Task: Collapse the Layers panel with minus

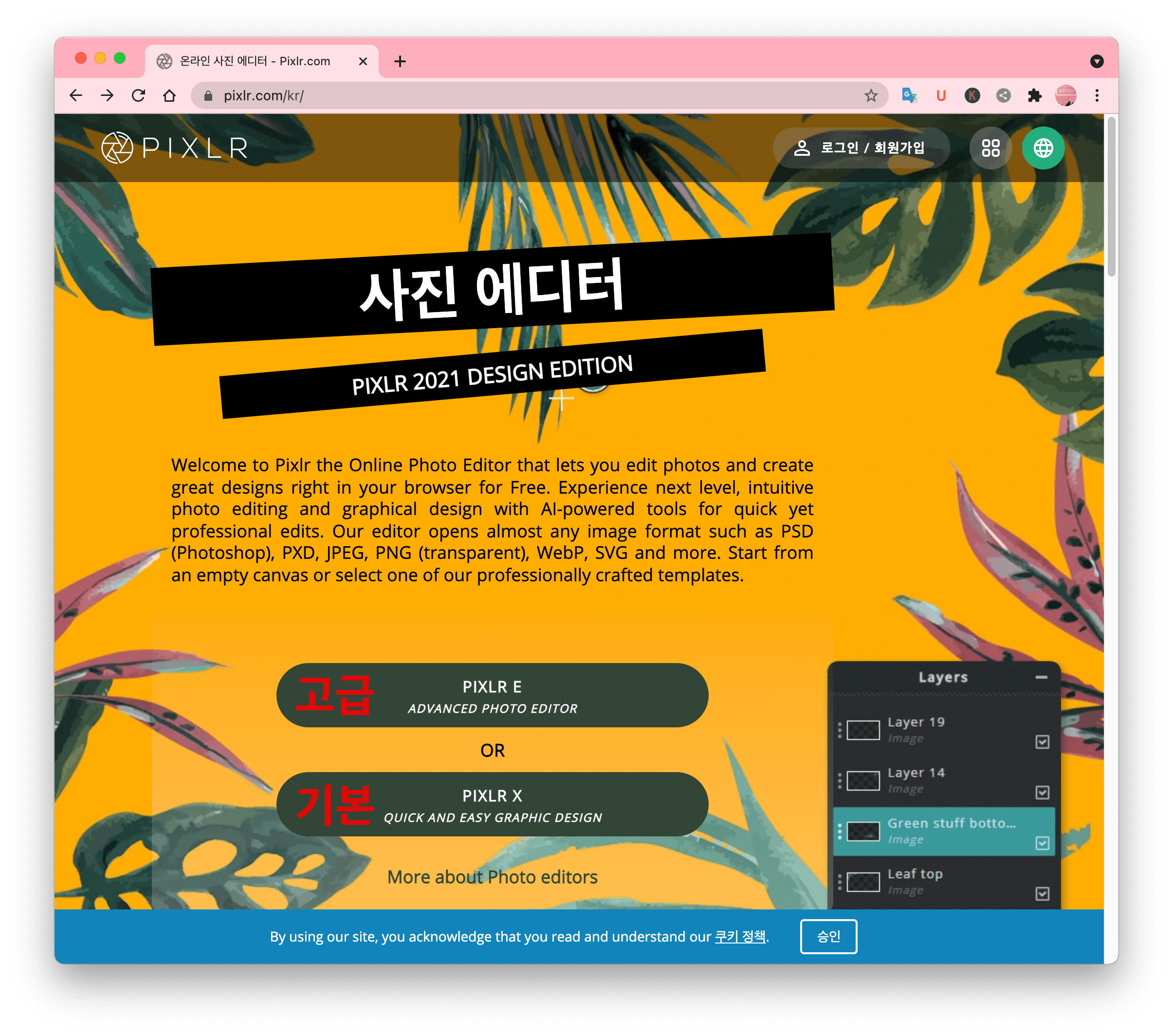Action: [1041, 677]
